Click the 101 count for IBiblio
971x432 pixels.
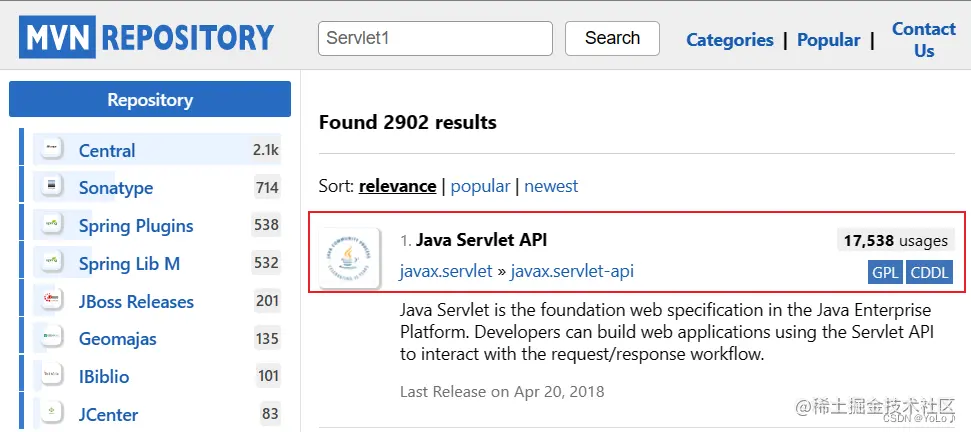tap(268, 376)
